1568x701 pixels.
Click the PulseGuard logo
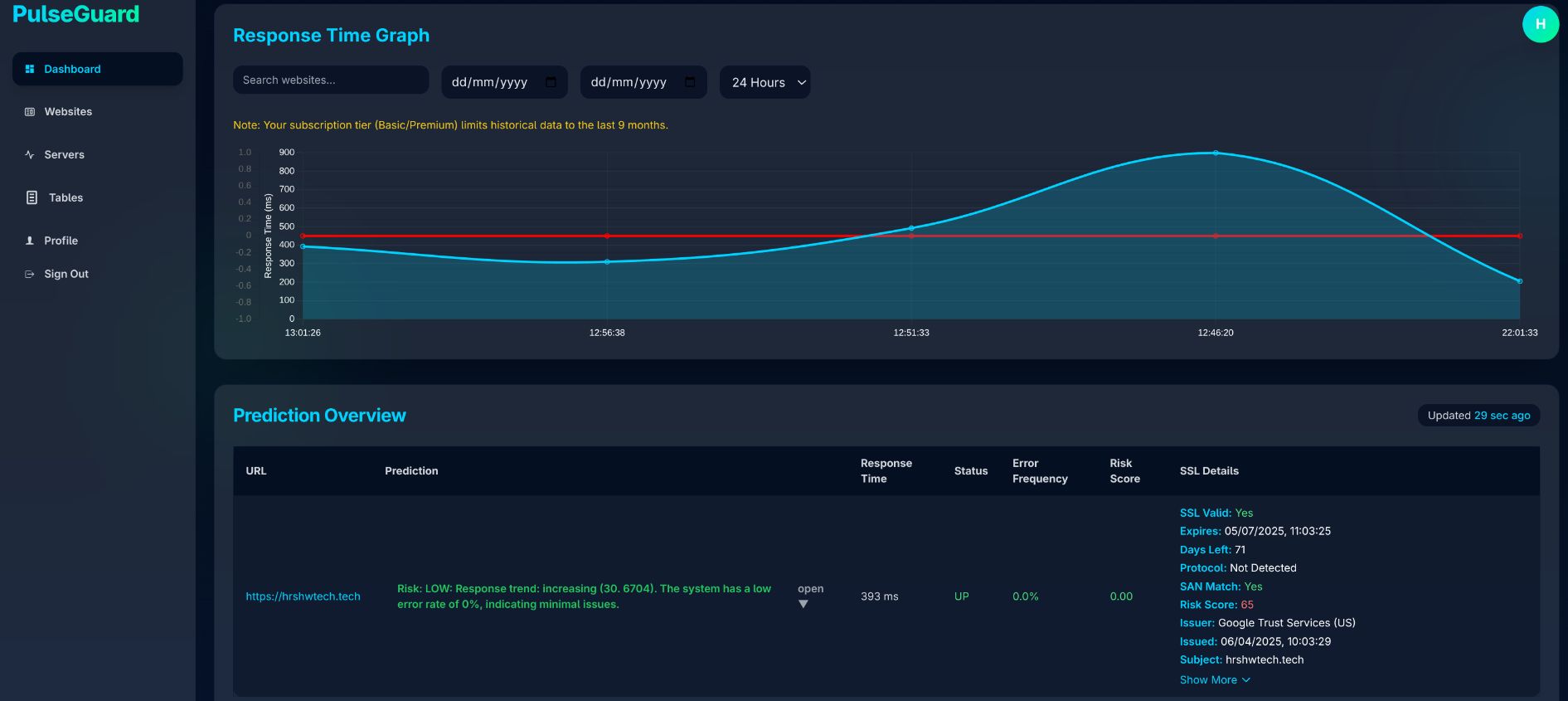tap(76, 14)
